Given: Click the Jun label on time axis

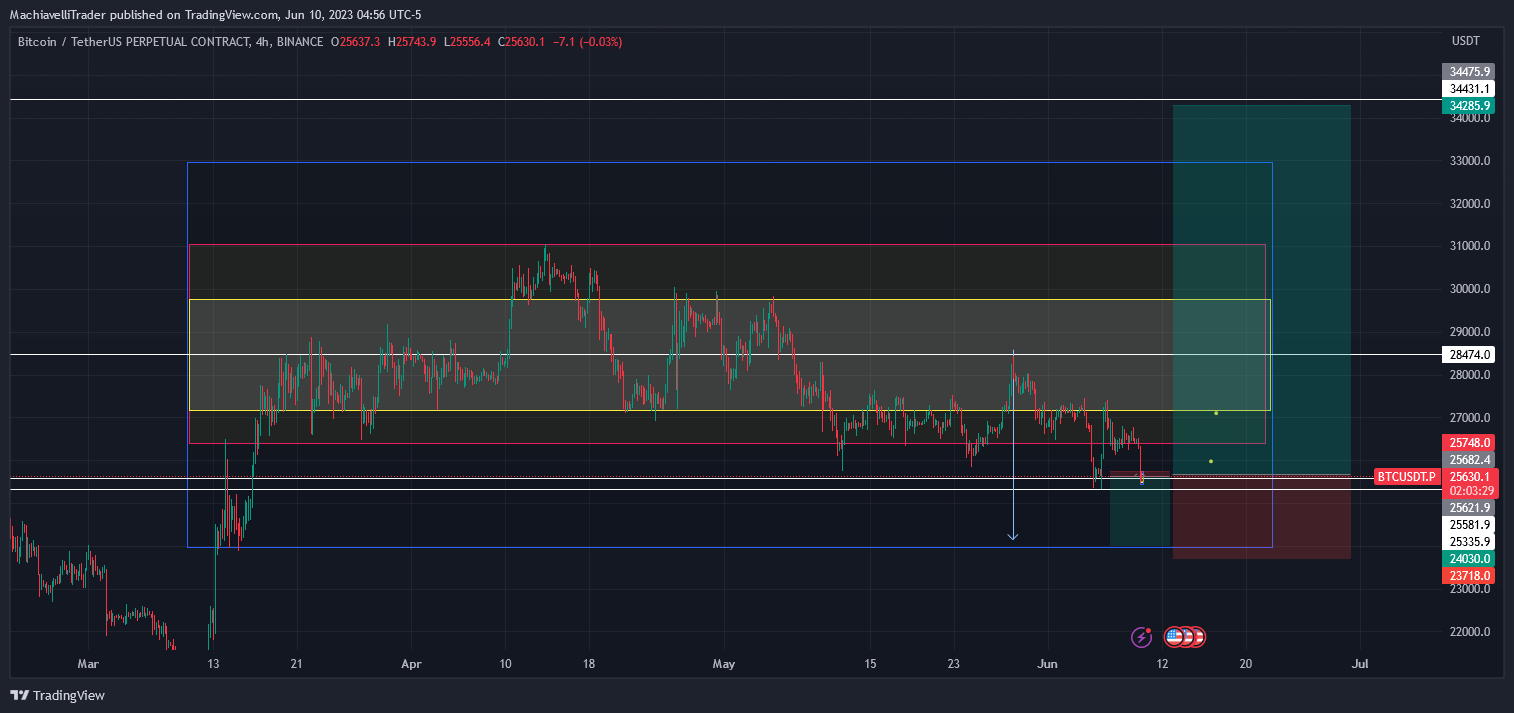Looking at the screenshot, I should click(x=1047, y=663).
